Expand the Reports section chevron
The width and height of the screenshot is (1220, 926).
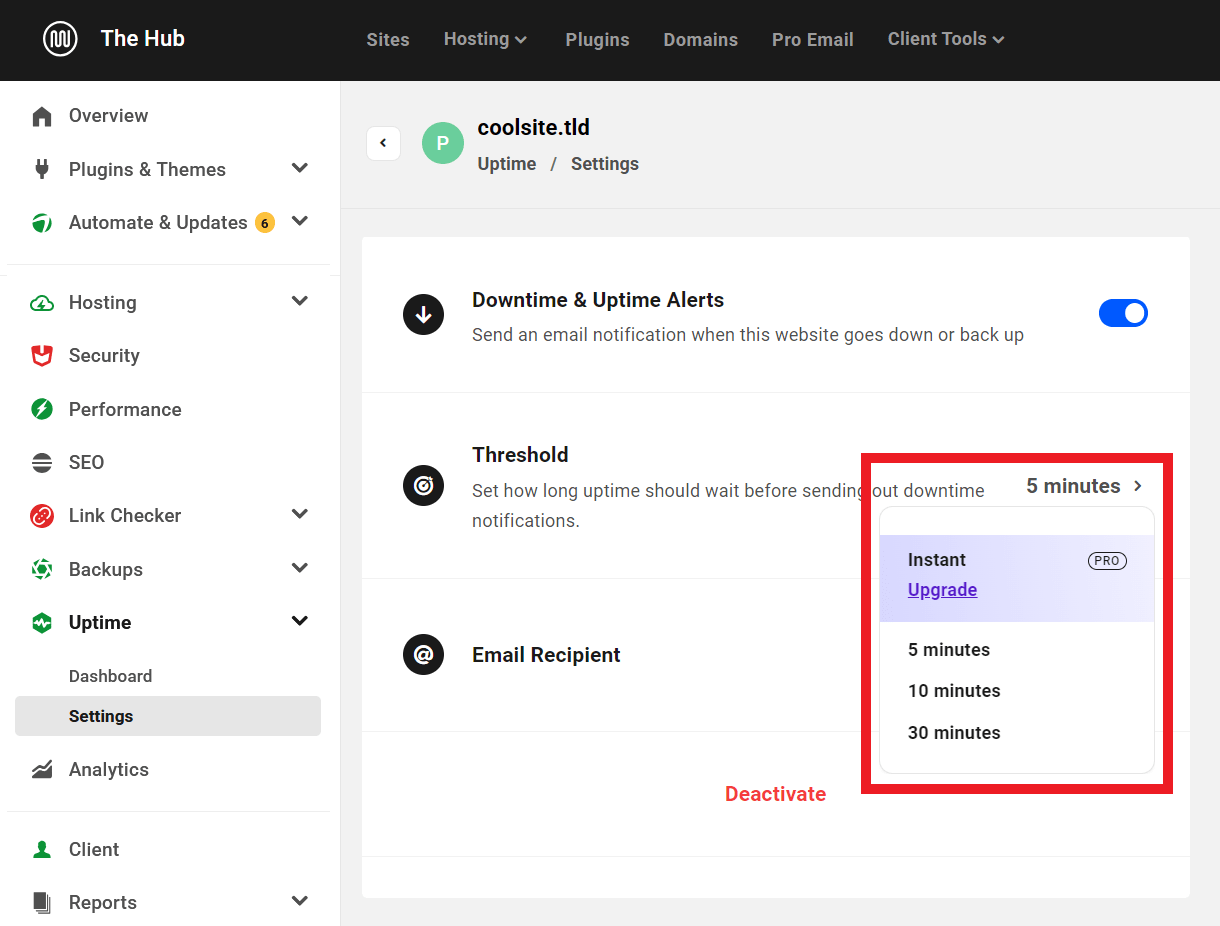click(x=299, y=901)
